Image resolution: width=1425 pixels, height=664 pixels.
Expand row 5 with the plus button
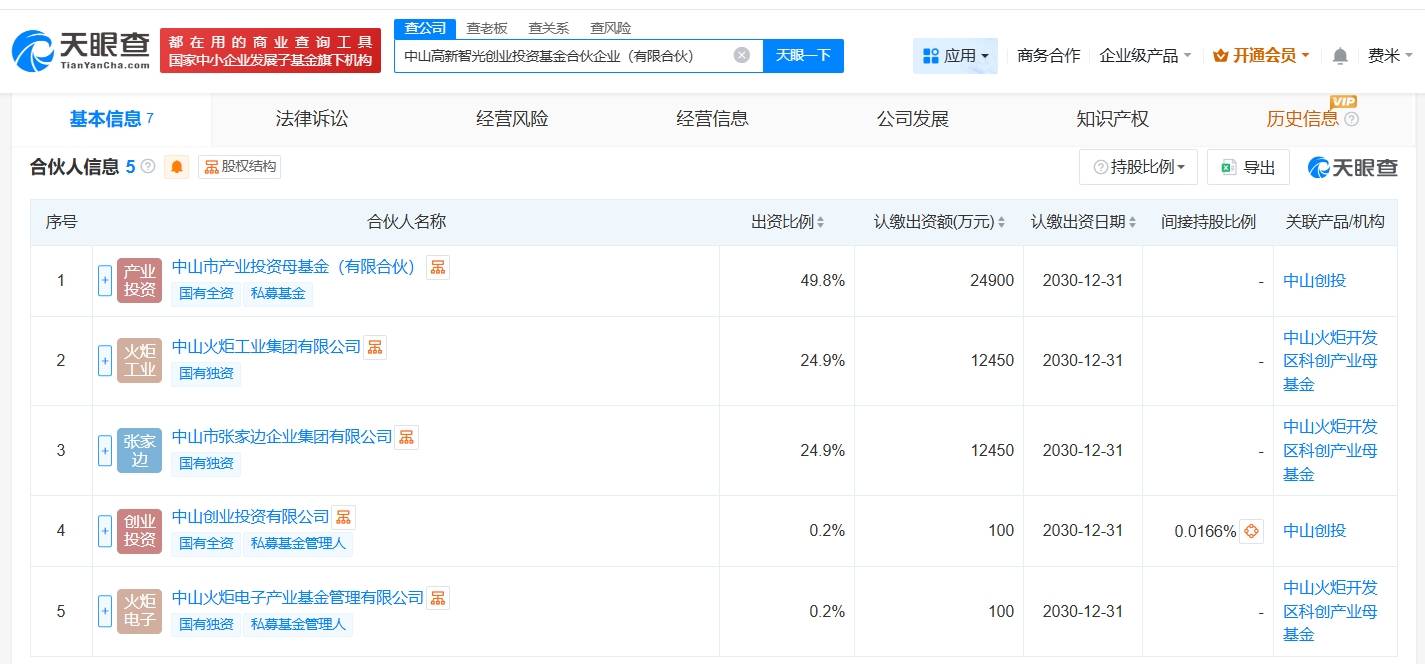point(105,611)
